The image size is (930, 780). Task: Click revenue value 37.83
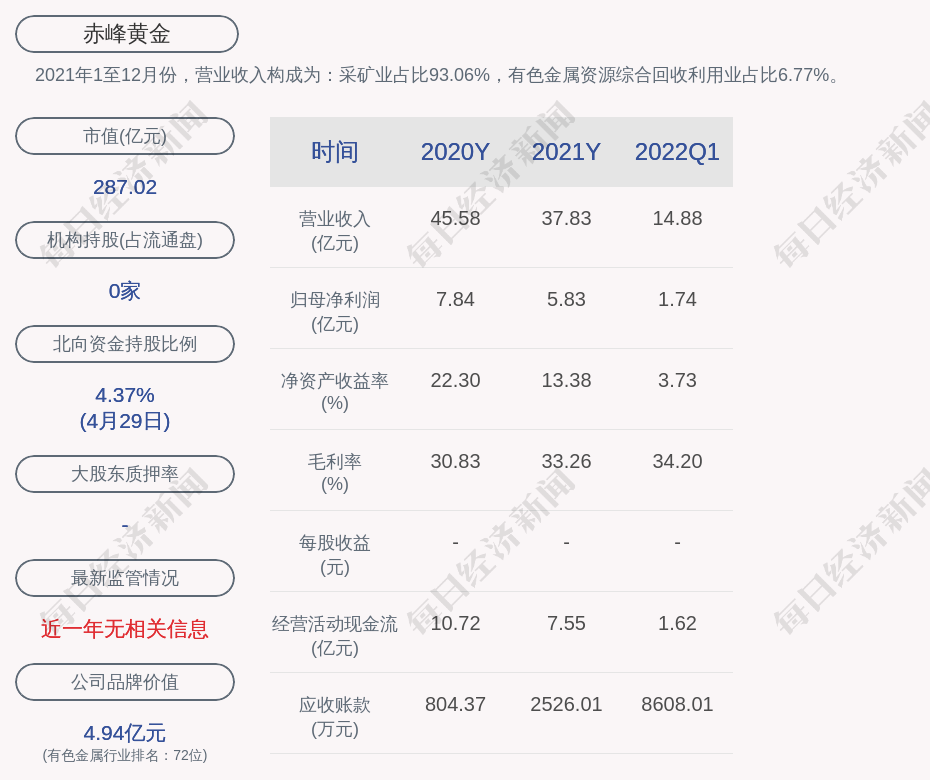pos(566,218)
